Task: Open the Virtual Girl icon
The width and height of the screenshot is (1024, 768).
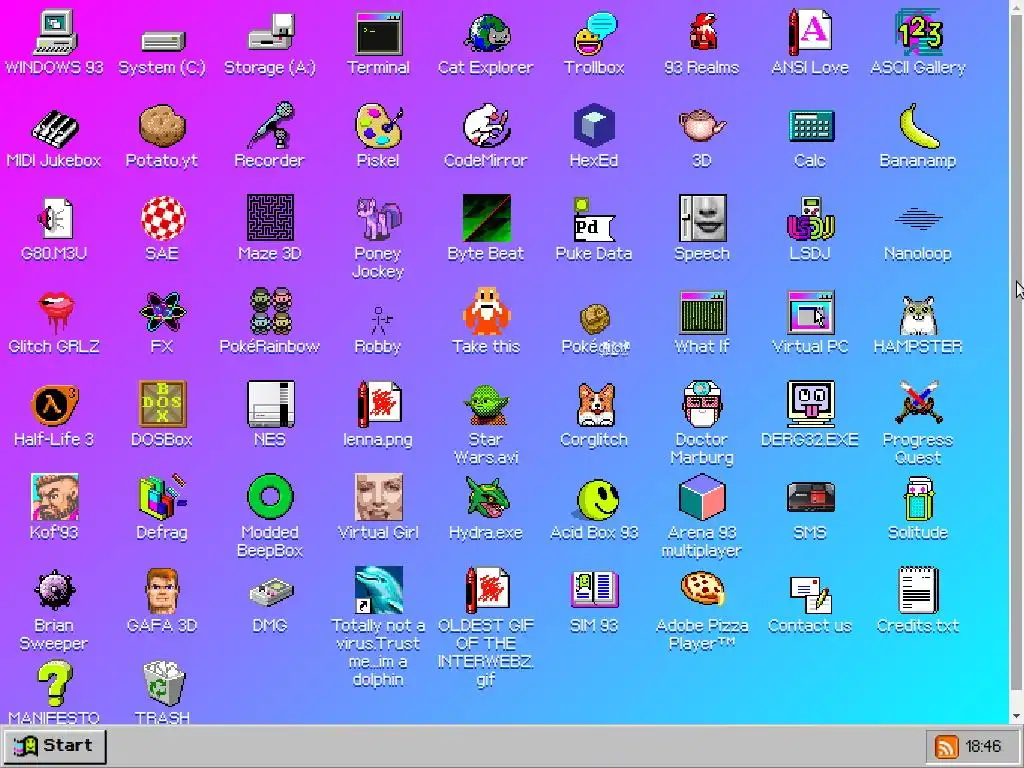Action: click(x=378, y=498)
